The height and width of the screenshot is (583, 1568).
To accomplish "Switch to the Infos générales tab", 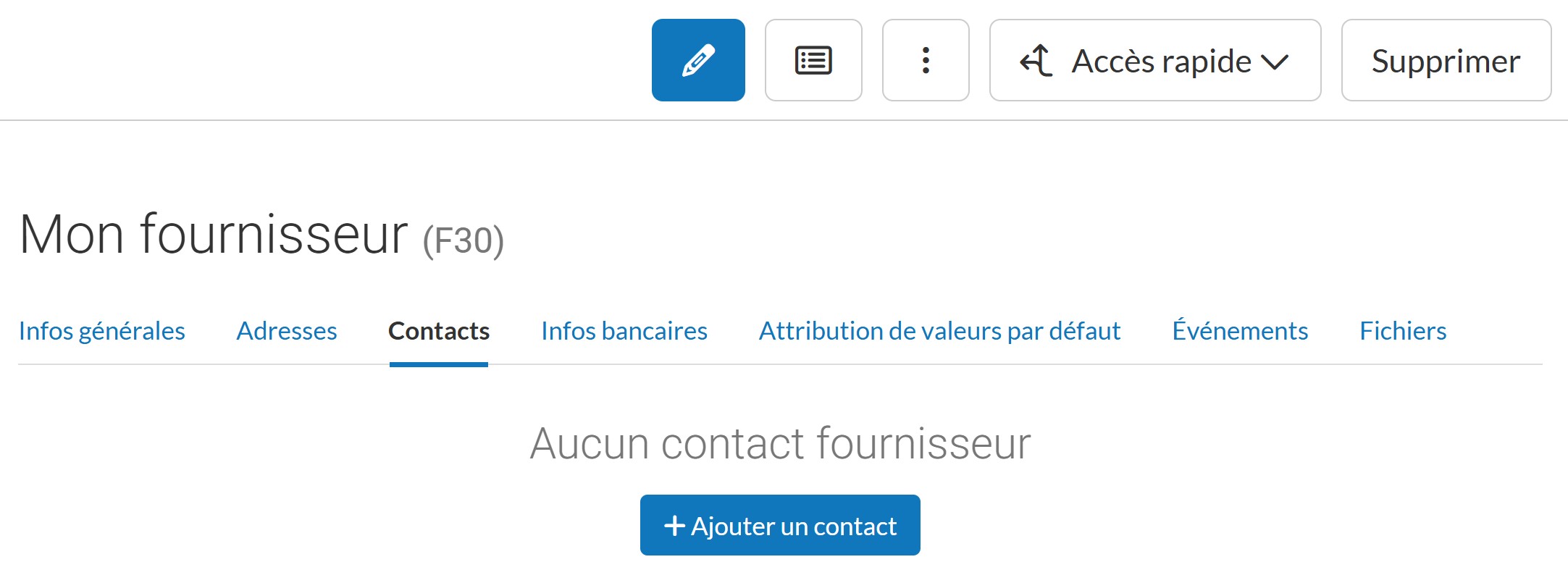I will 101,331.
